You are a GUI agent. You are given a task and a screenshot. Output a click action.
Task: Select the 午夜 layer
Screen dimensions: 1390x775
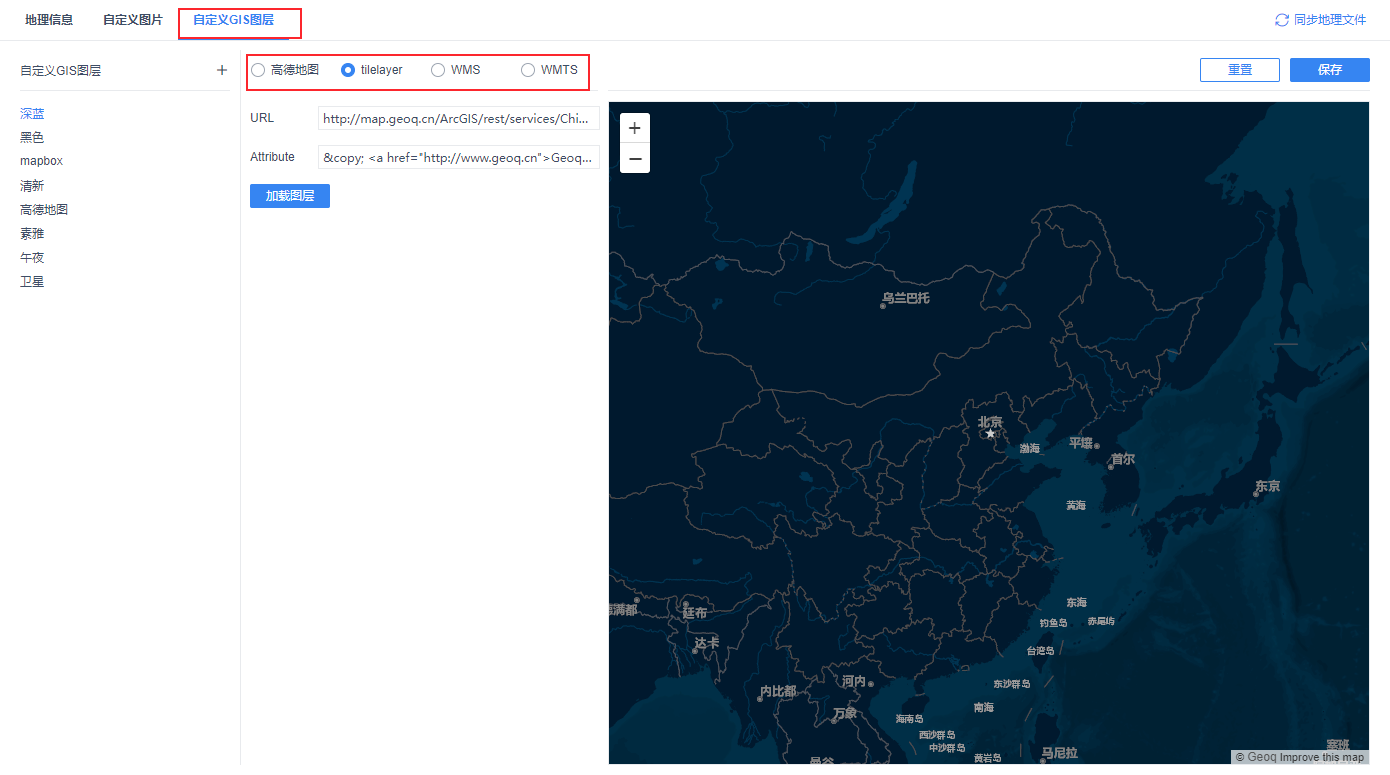(x=32, y=258)
